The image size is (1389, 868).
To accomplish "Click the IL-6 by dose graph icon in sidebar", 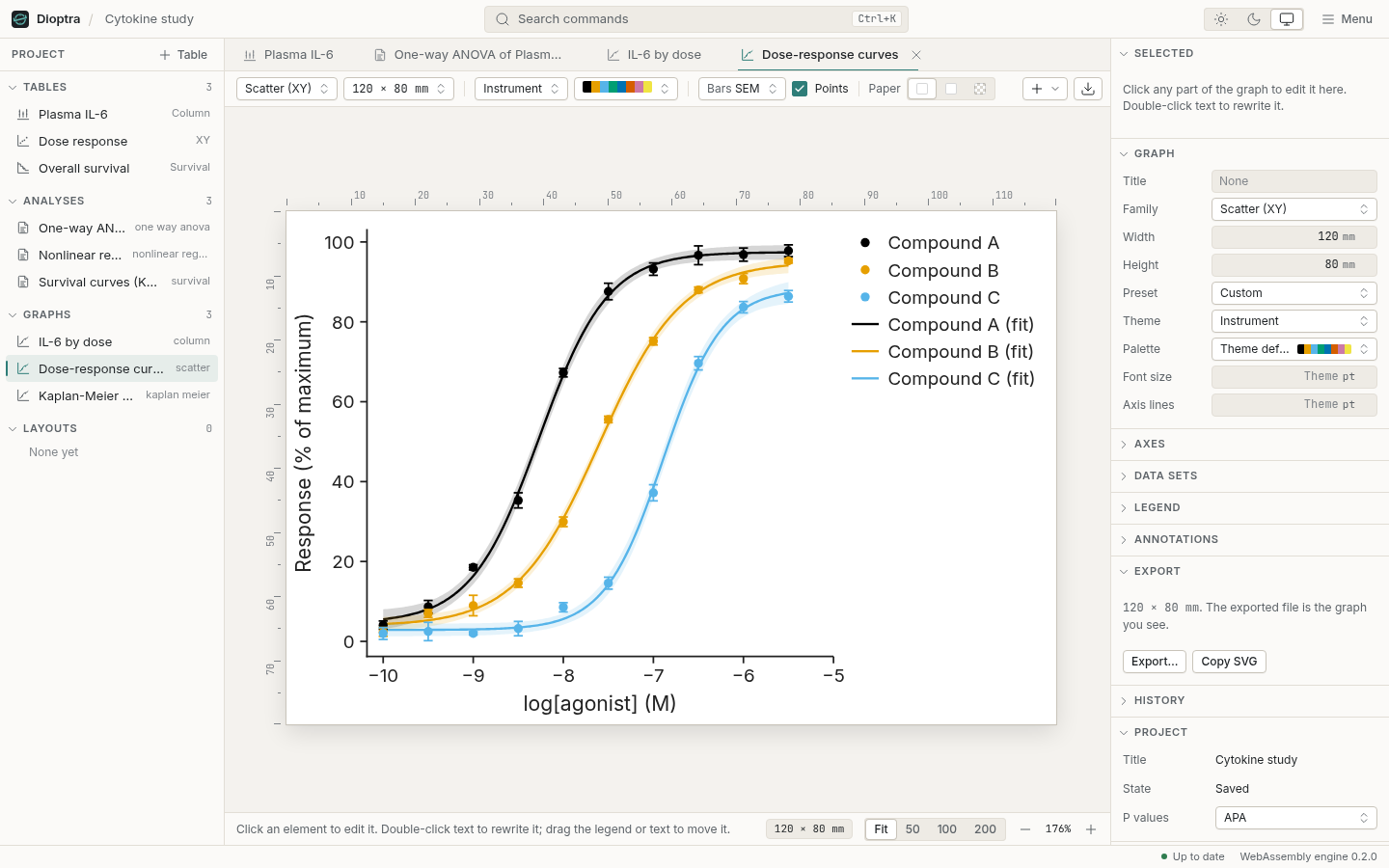I will (x=23, y=341).
